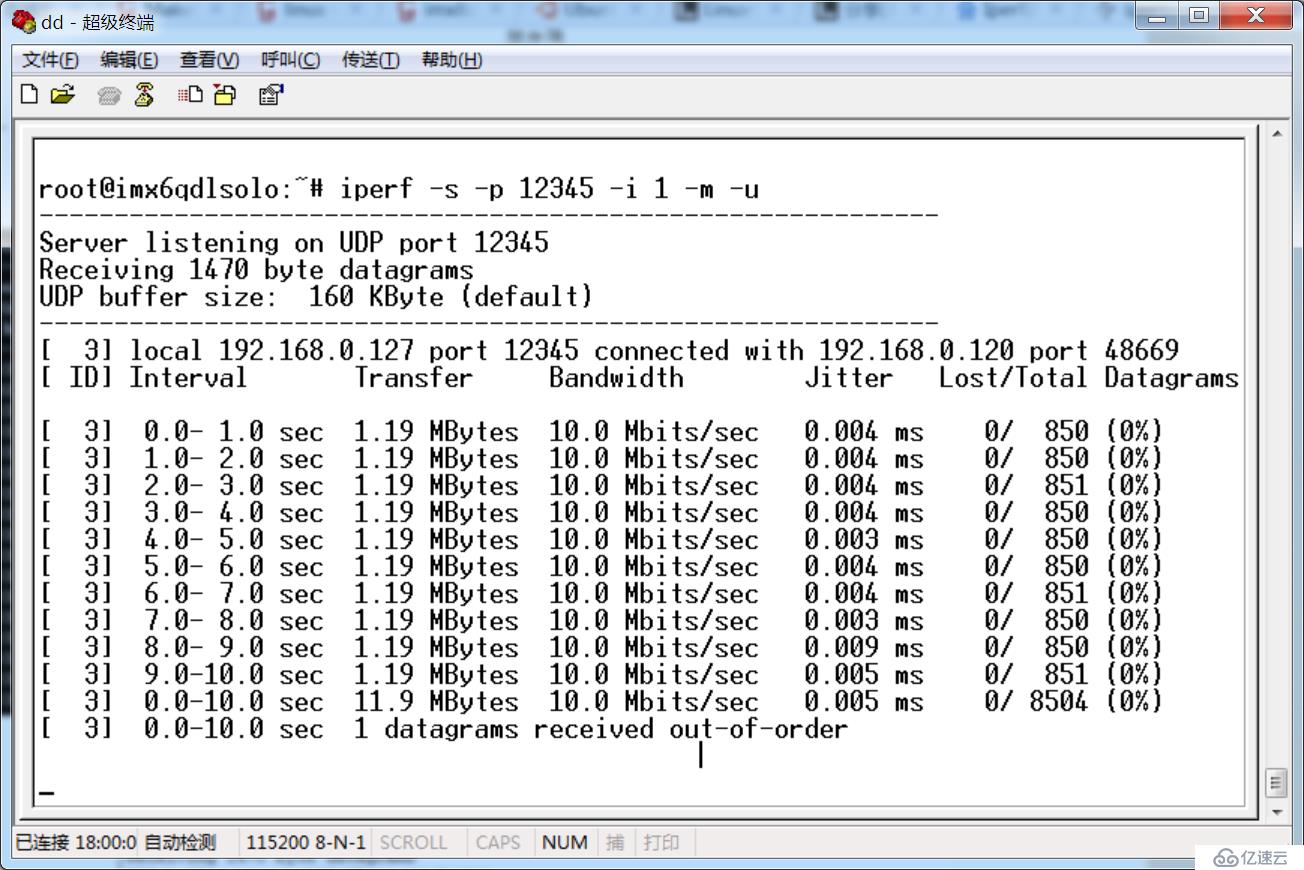Screen dimensions: 1304x870
Task: Click the Open file toolbar icon
Action: [62, 95]
